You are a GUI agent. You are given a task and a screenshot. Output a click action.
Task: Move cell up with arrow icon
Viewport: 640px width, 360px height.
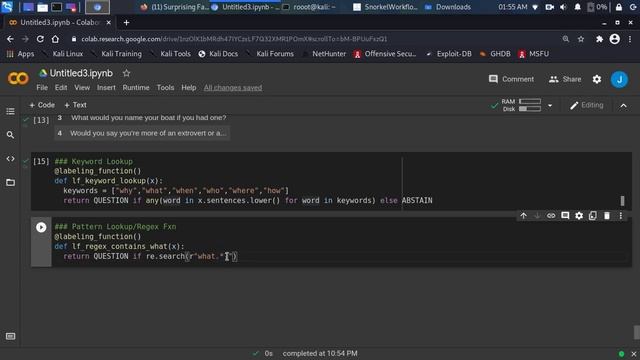point(523,216)
